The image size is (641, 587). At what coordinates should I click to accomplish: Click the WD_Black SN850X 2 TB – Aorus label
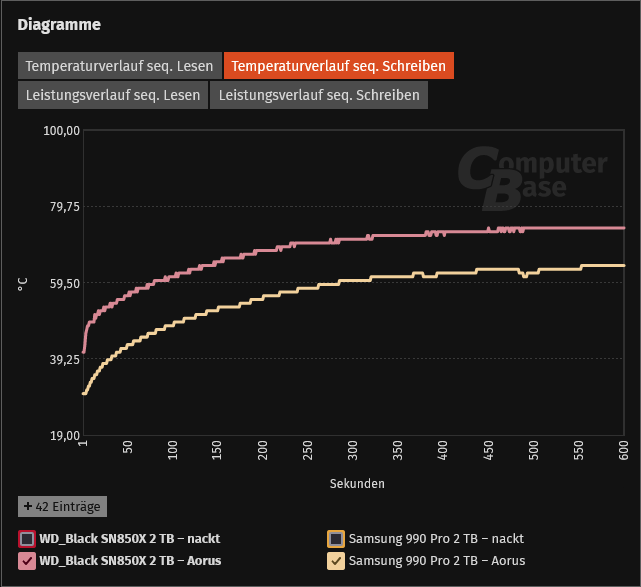point(130,561)
